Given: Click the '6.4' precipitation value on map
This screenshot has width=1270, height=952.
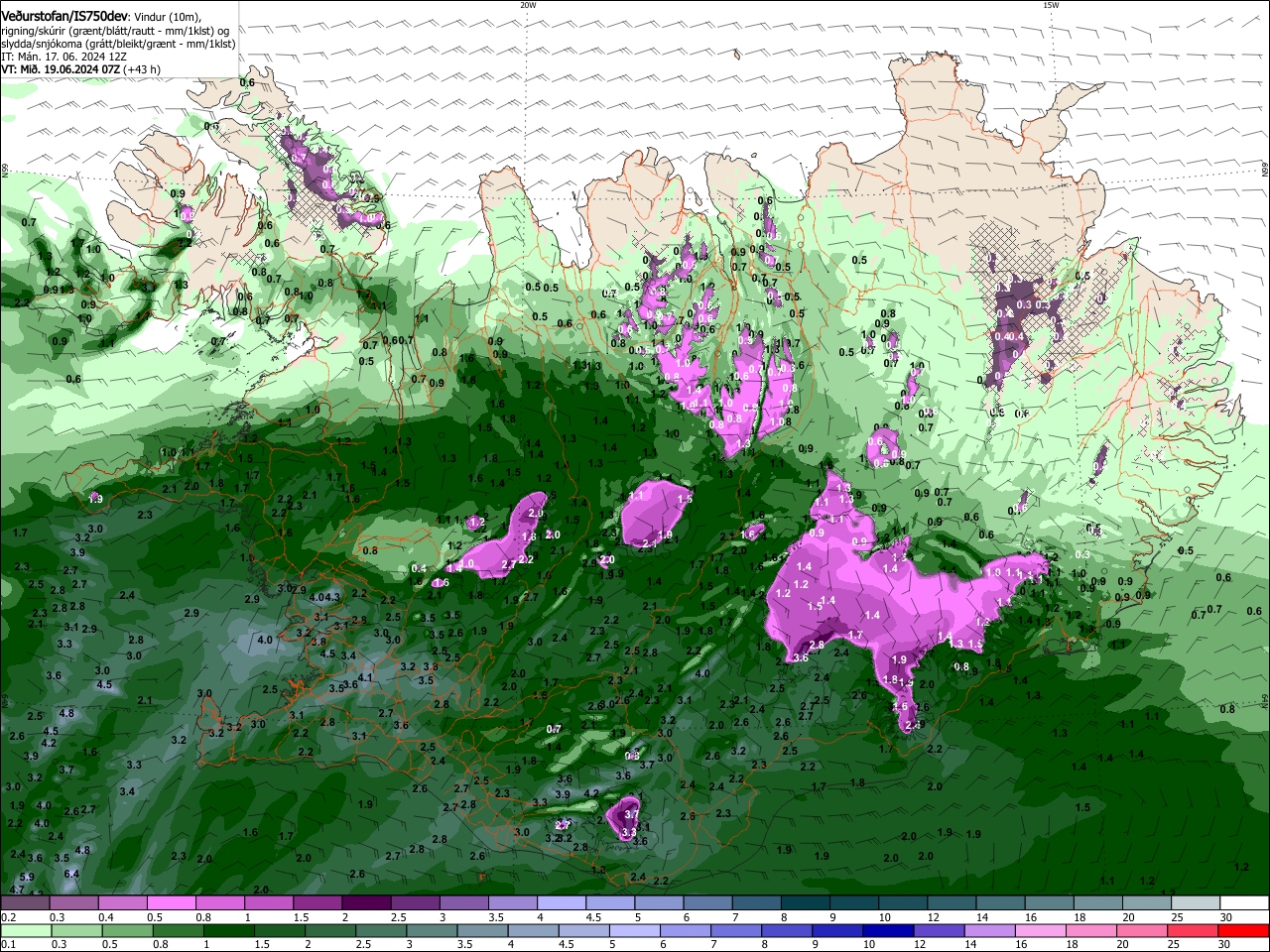Looking at the screenshot, I should tap(71, 874).
